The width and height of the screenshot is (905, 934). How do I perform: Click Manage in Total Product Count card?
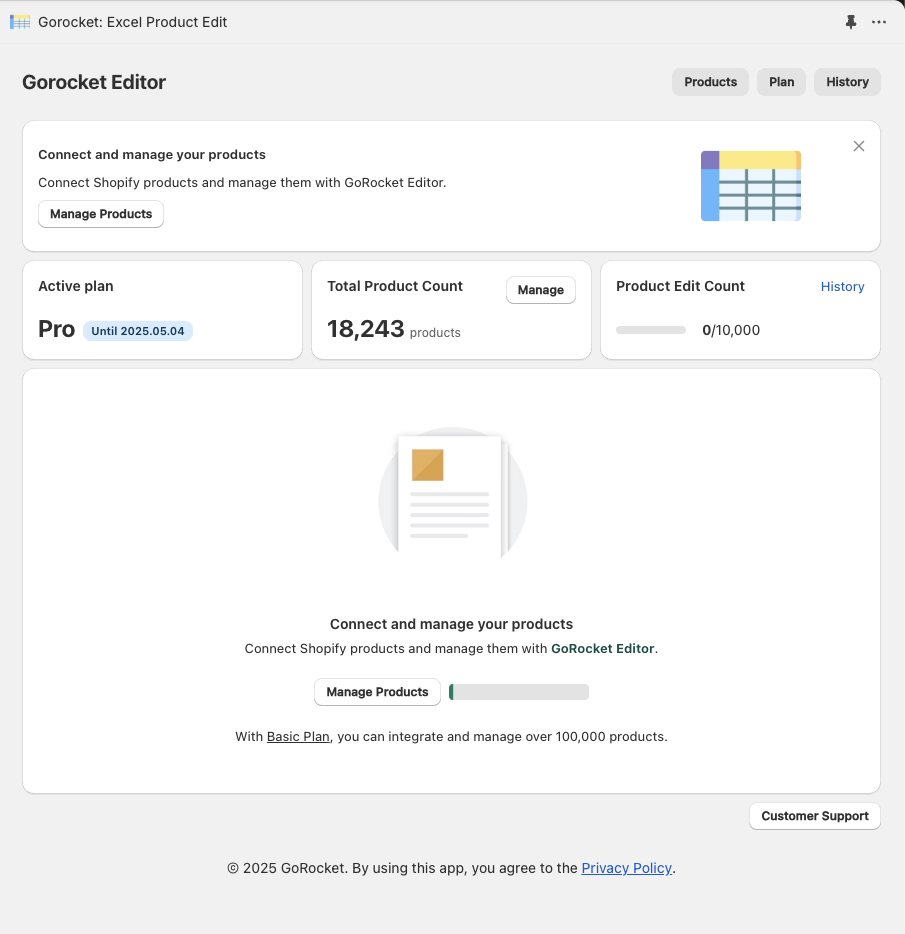tap(540, 290)
